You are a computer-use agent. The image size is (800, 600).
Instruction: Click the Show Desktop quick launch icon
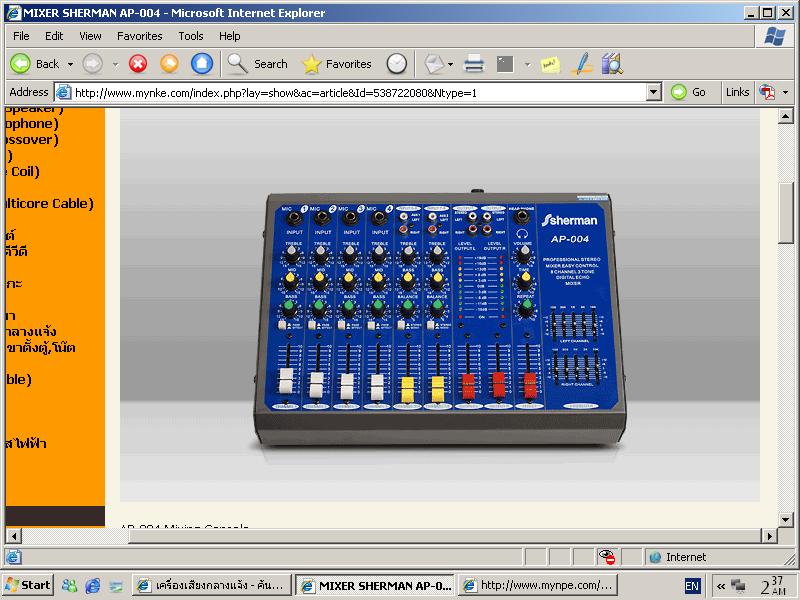(116, 586)
